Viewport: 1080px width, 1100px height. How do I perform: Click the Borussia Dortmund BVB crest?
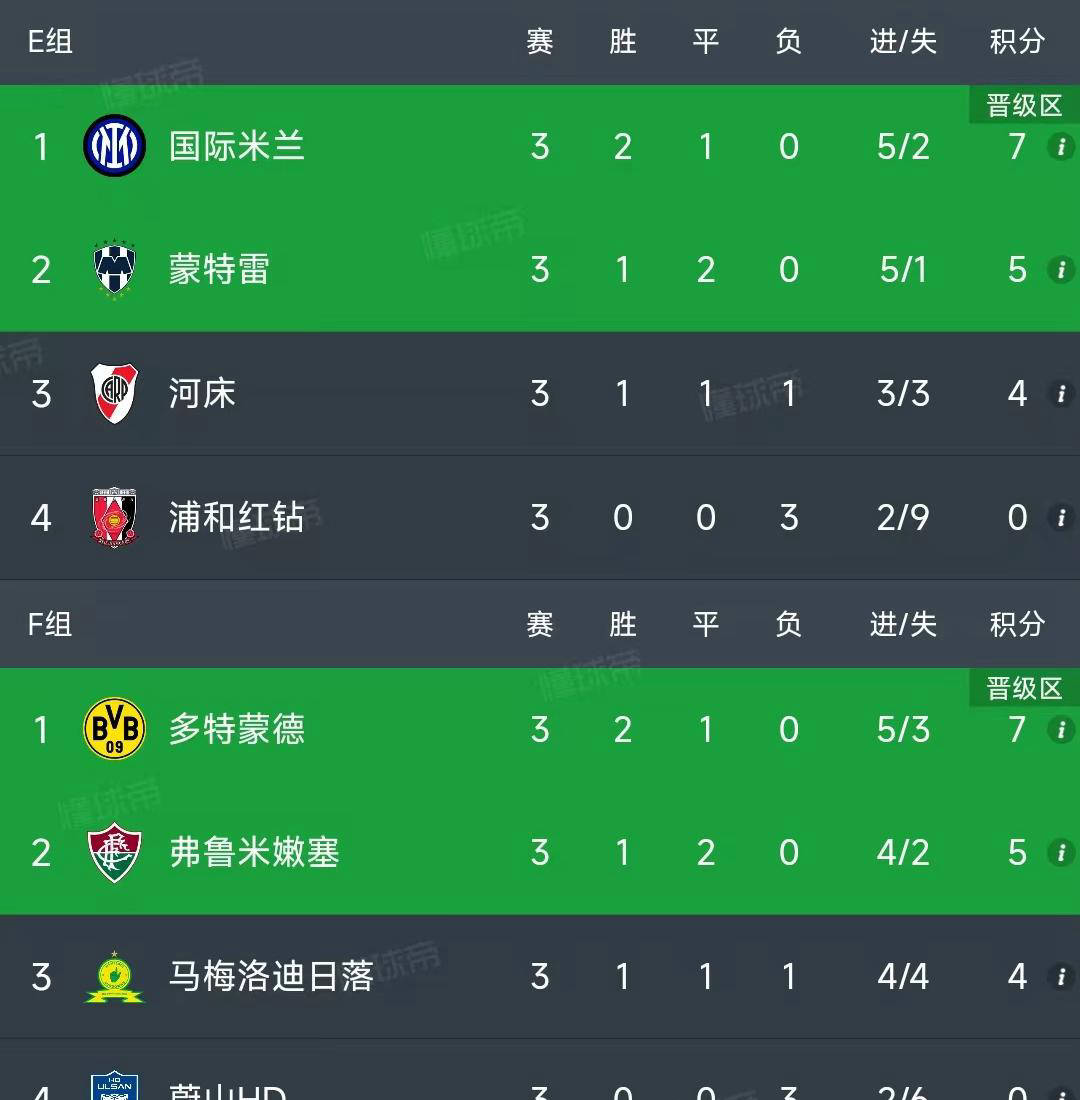click(114, 729)
